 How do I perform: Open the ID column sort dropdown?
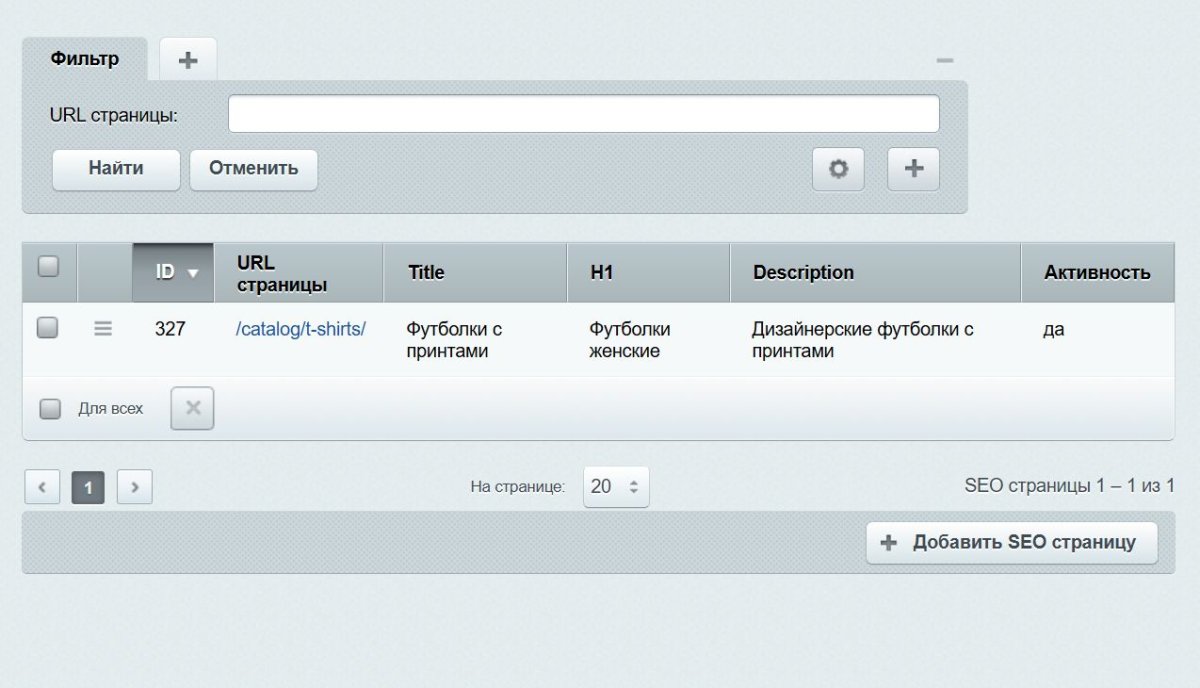pyautogui.click(x=192, y=272)
